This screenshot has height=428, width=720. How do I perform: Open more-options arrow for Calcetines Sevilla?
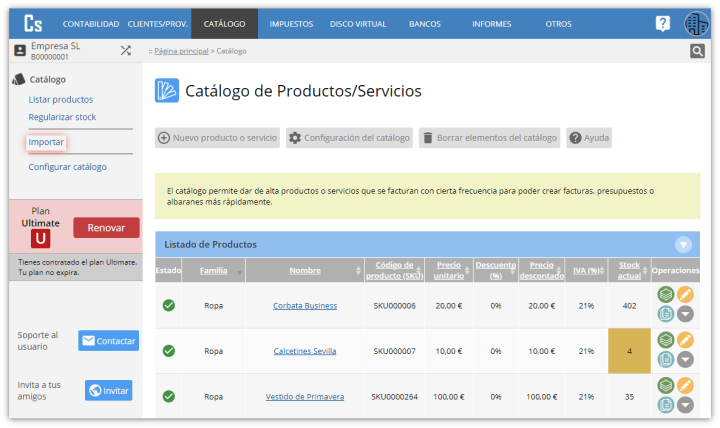[685, 360]
